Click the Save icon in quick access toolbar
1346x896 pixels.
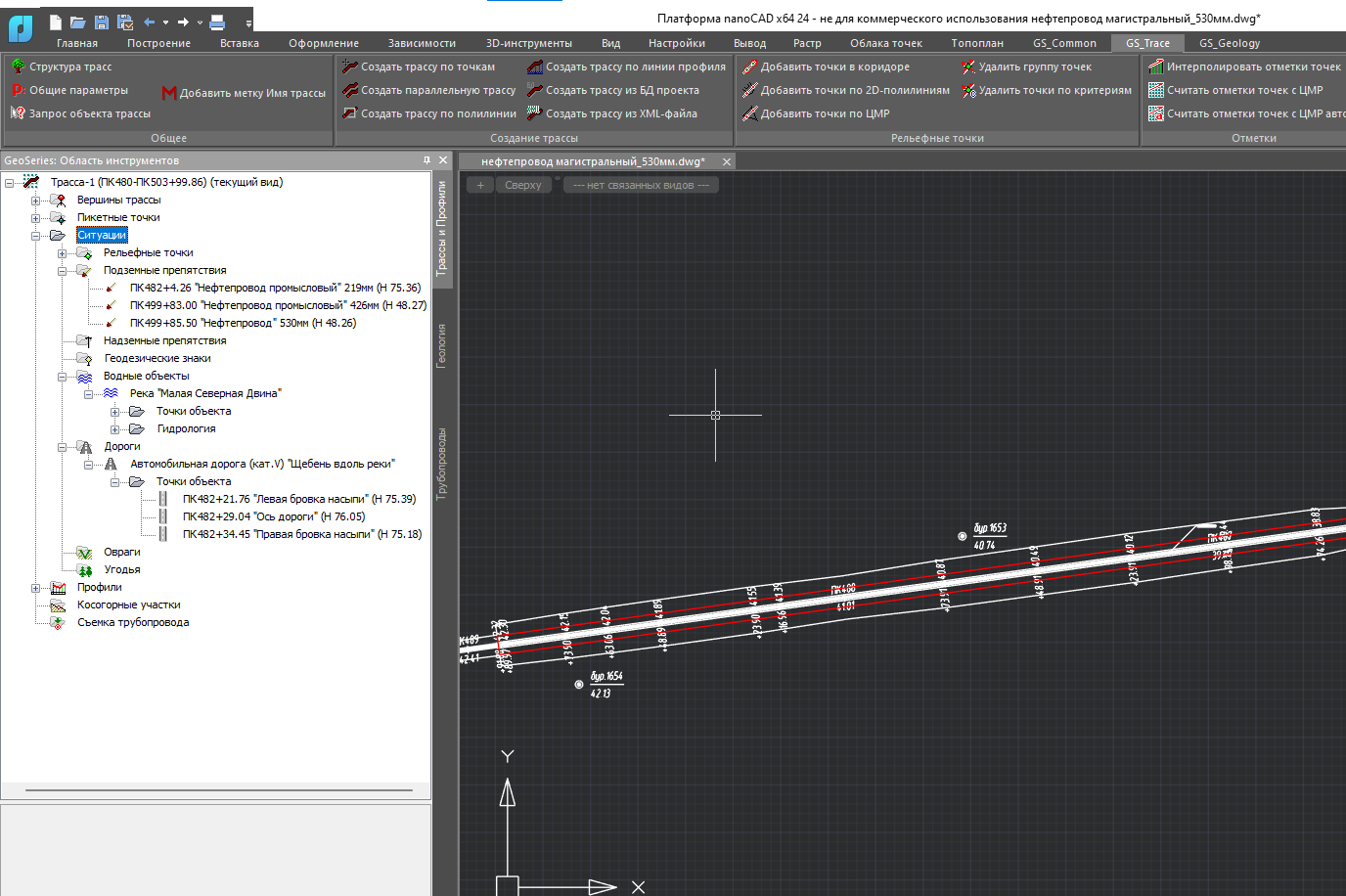(102, 22)
